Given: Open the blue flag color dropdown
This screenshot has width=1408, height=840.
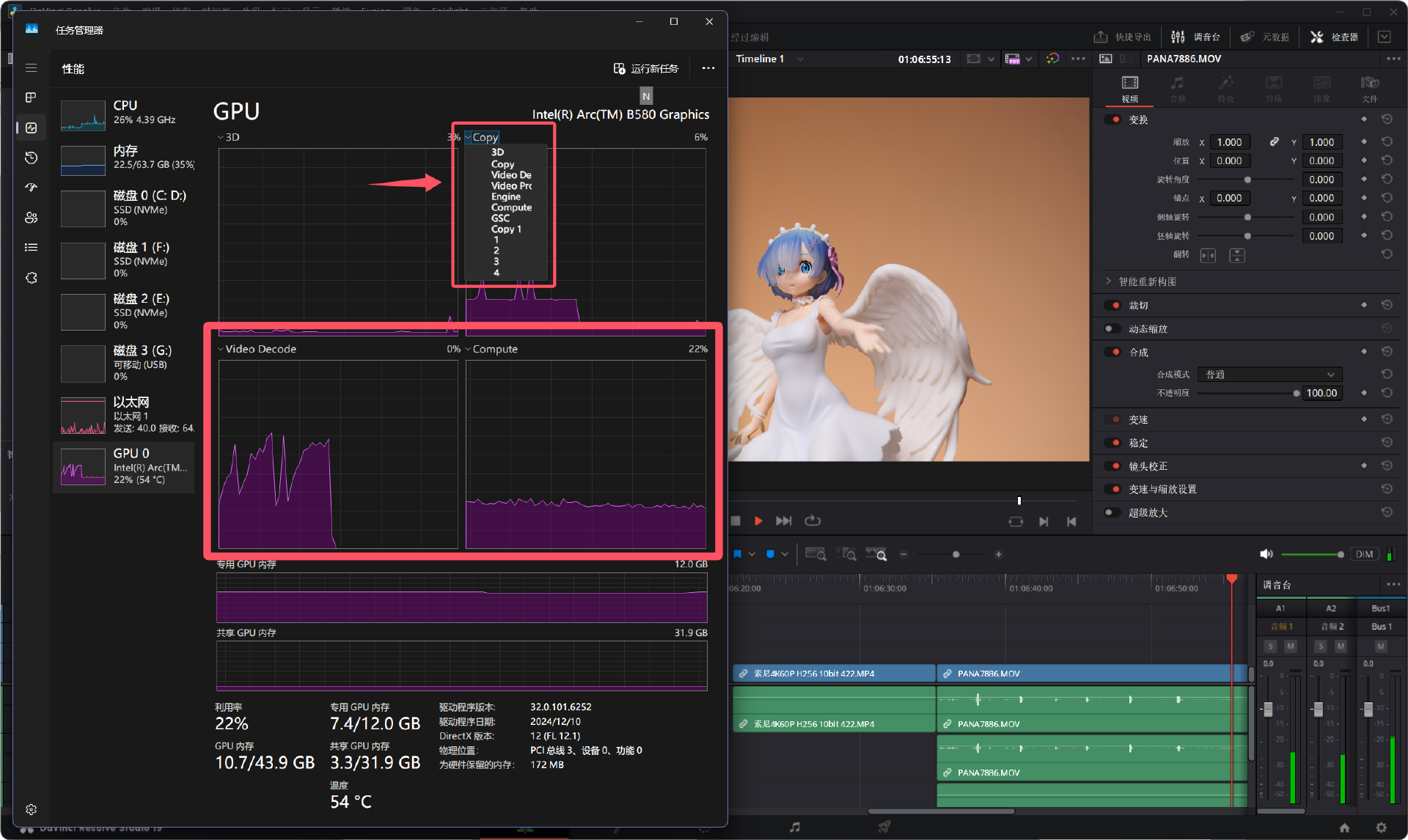Looking at the screenshot, I should (752, 555).
